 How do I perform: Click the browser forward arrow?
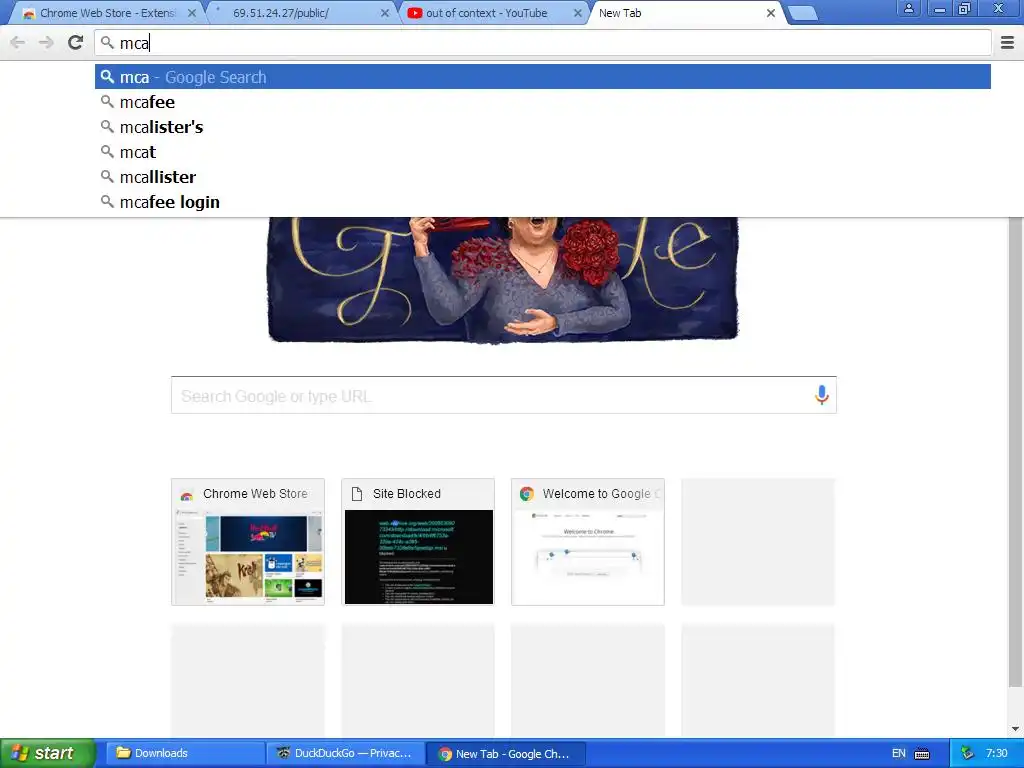click(x=46, y=43)
